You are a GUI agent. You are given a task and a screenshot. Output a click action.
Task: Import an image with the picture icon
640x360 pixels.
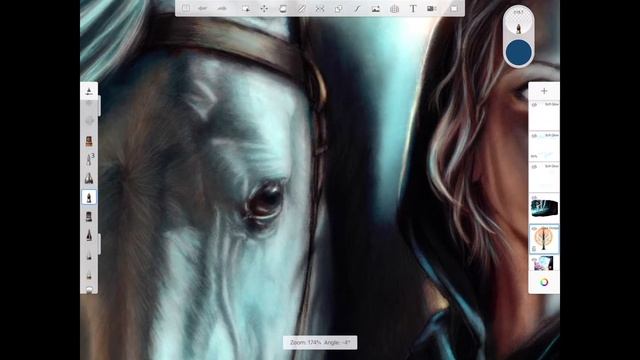click(376, 8)
